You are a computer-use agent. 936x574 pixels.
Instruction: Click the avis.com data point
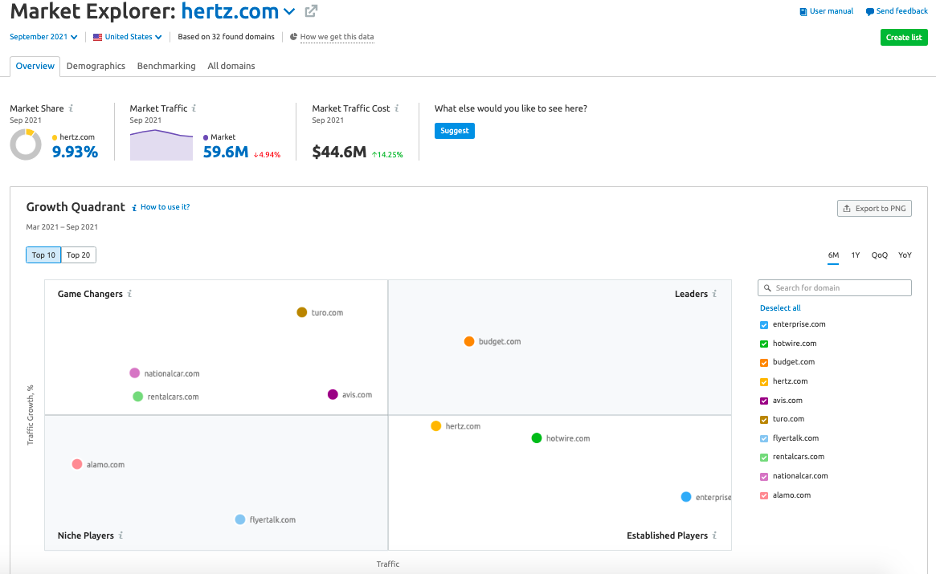(332, 394)
